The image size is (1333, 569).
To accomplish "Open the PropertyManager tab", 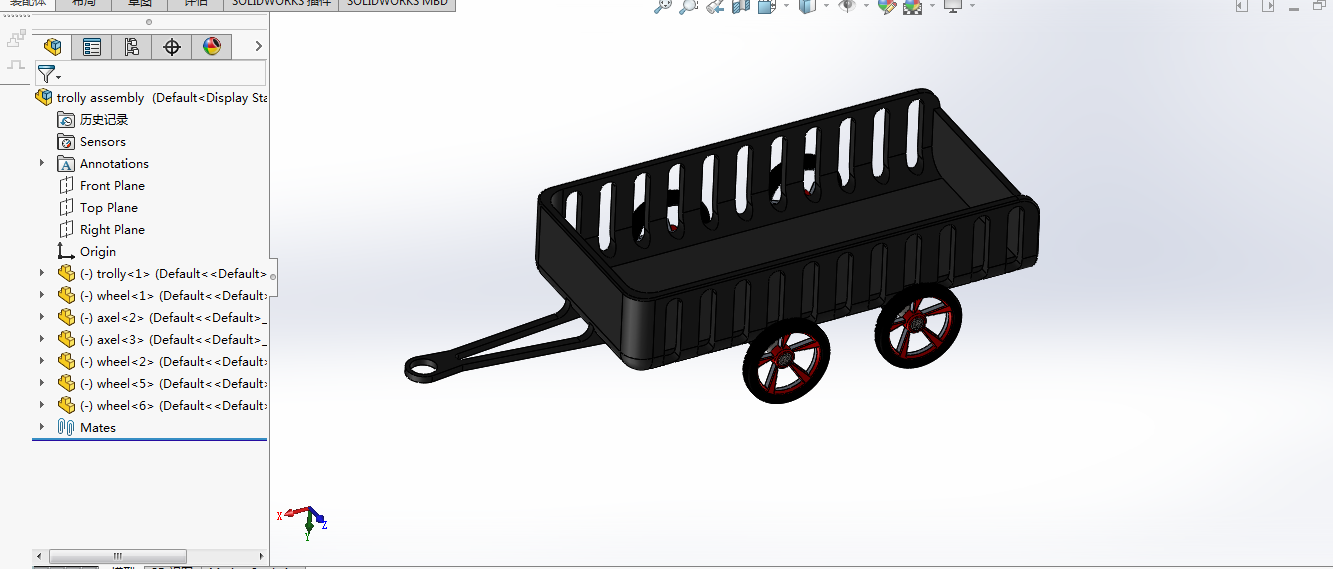I will [x=92, y=46].
